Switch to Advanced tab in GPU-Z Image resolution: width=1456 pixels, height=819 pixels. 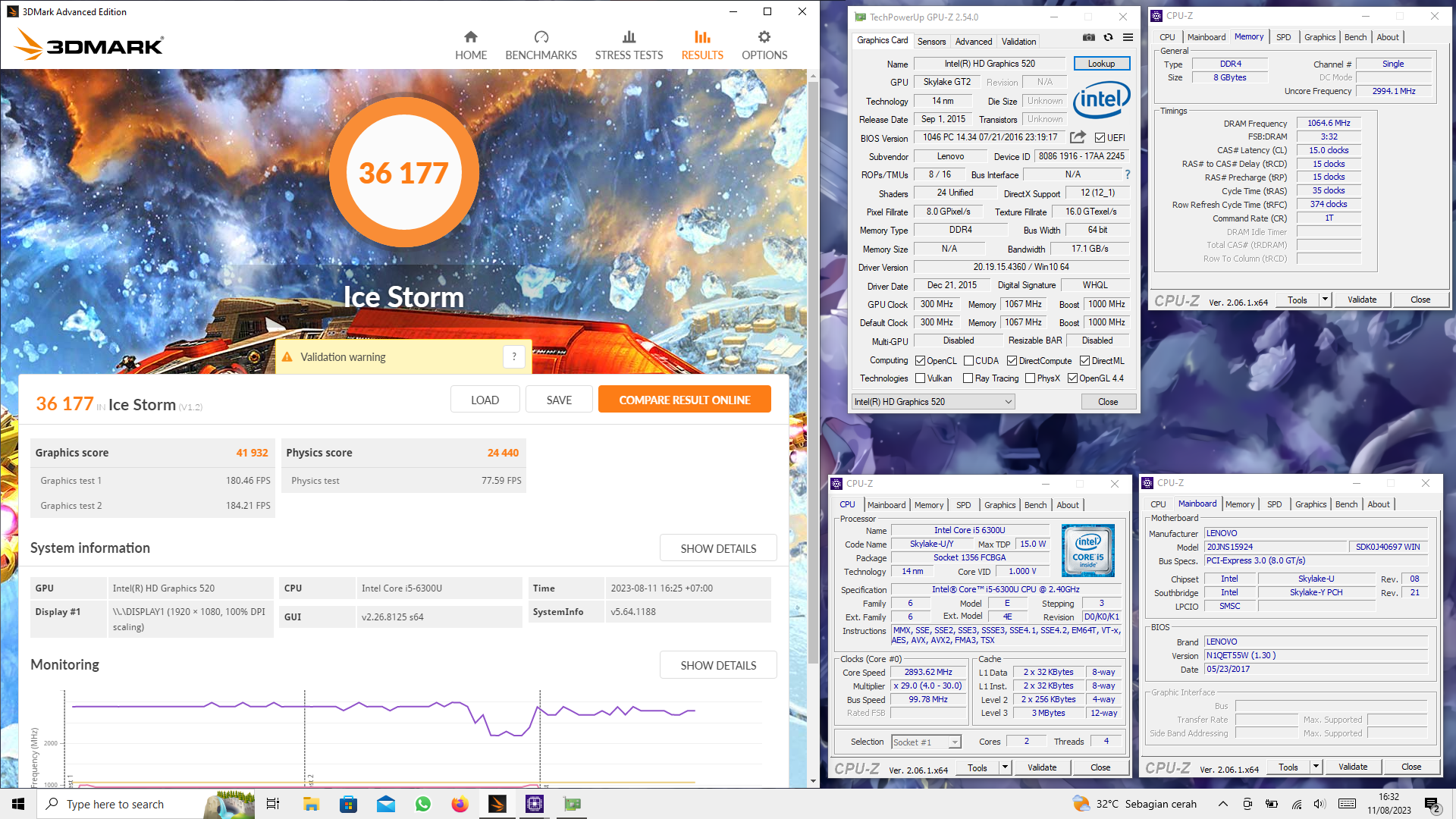pyautogui.click(x=973, y=42)
